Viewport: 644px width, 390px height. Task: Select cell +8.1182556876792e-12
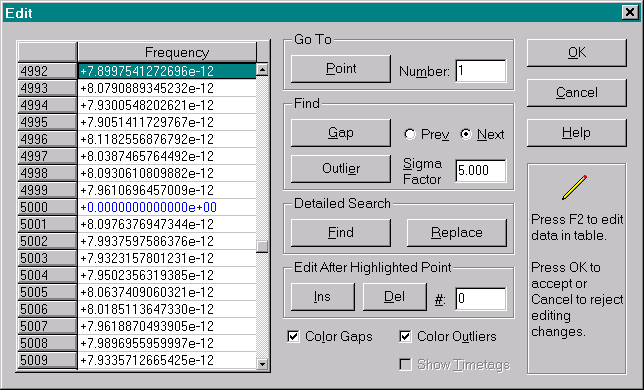pos(167,139)
